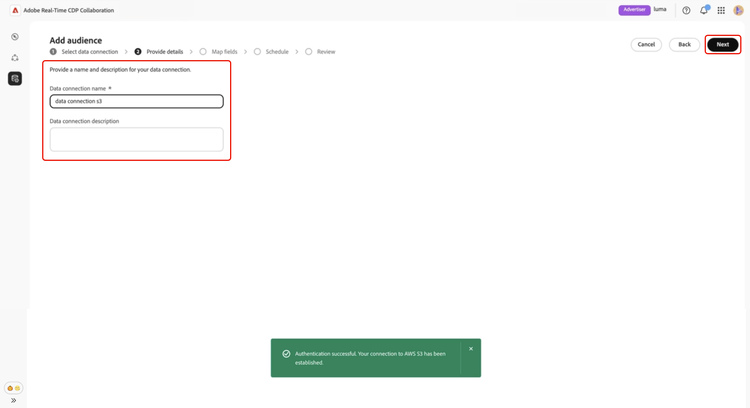Click the 'Provide a name and description' text
Image resolution: width=750 pixels, height=408 pixels.
click(x=120, y=70)
